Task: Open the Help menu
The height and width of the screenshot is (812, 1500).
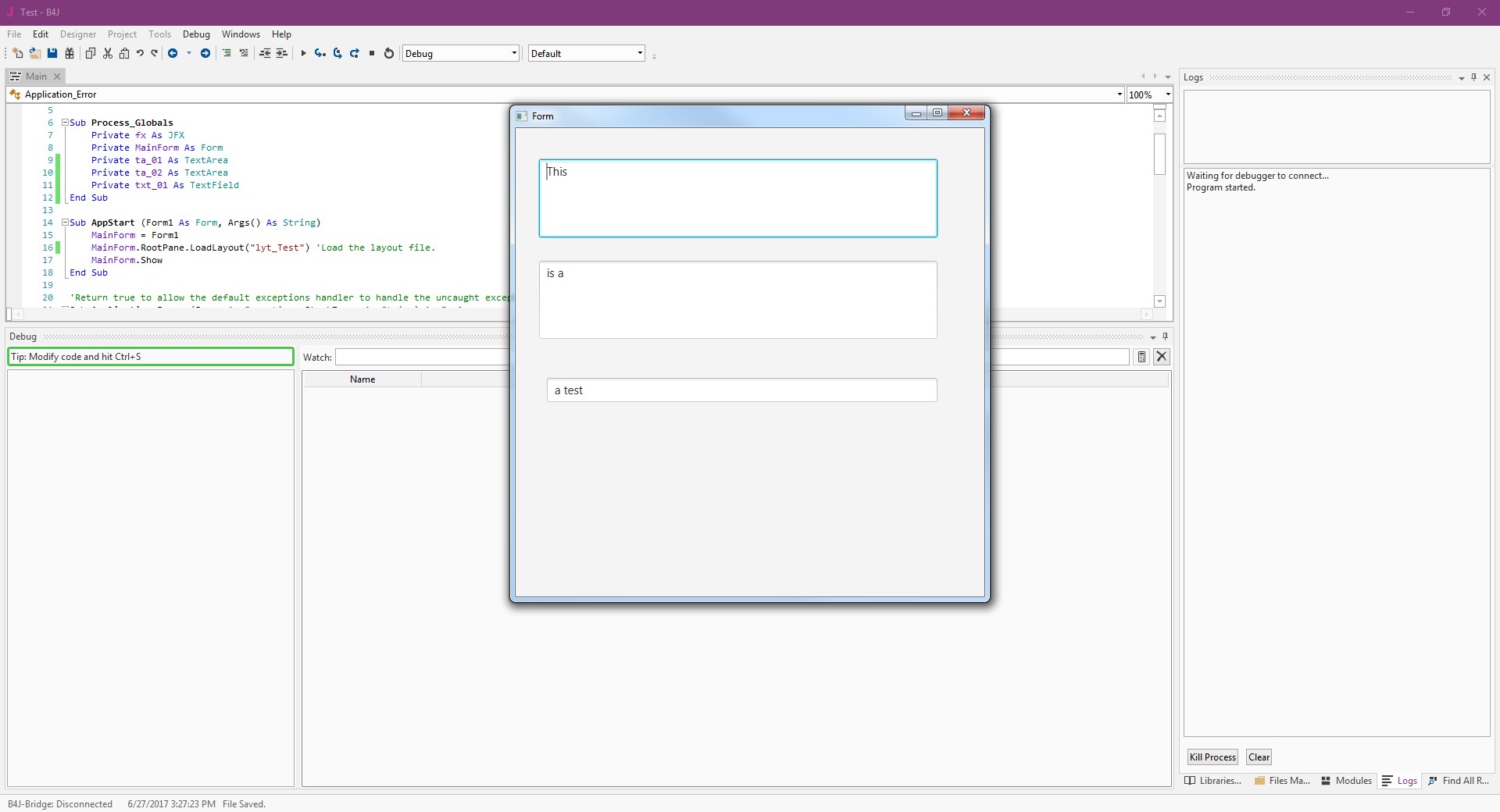Action: point(281,34)
